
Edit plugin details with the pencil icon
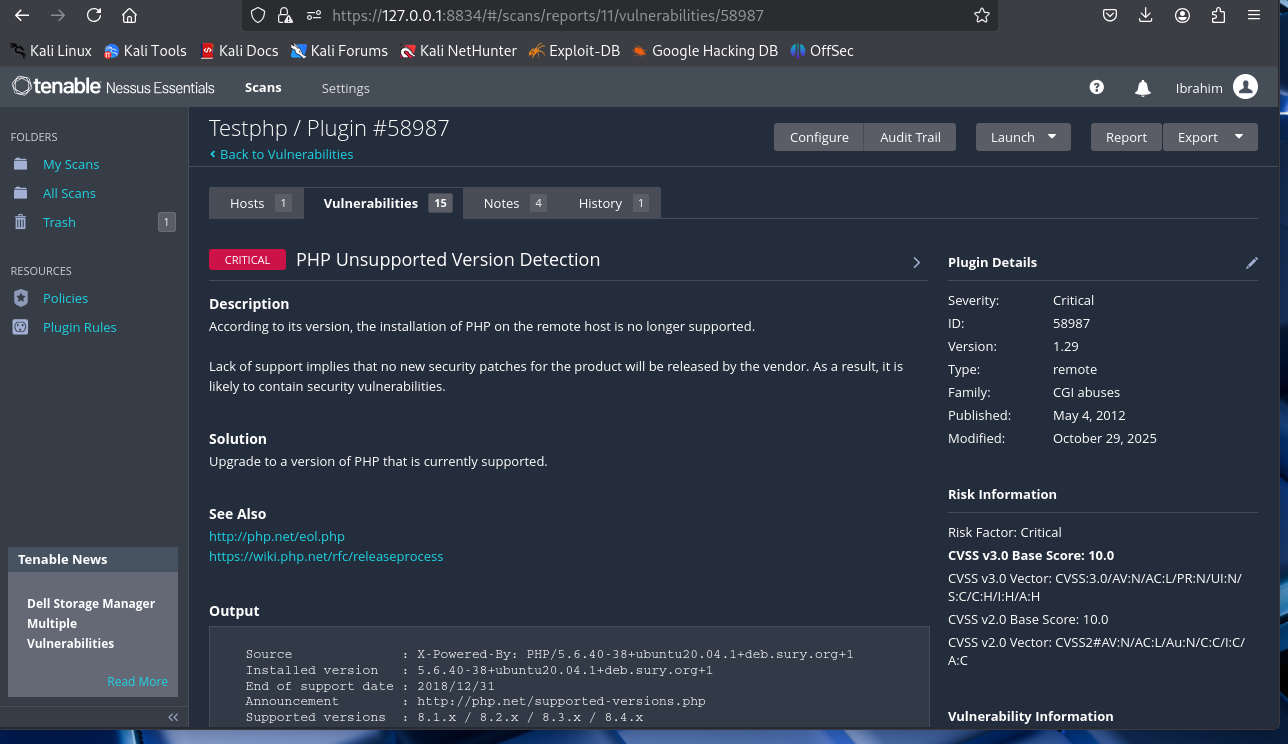coord(1252,262)
